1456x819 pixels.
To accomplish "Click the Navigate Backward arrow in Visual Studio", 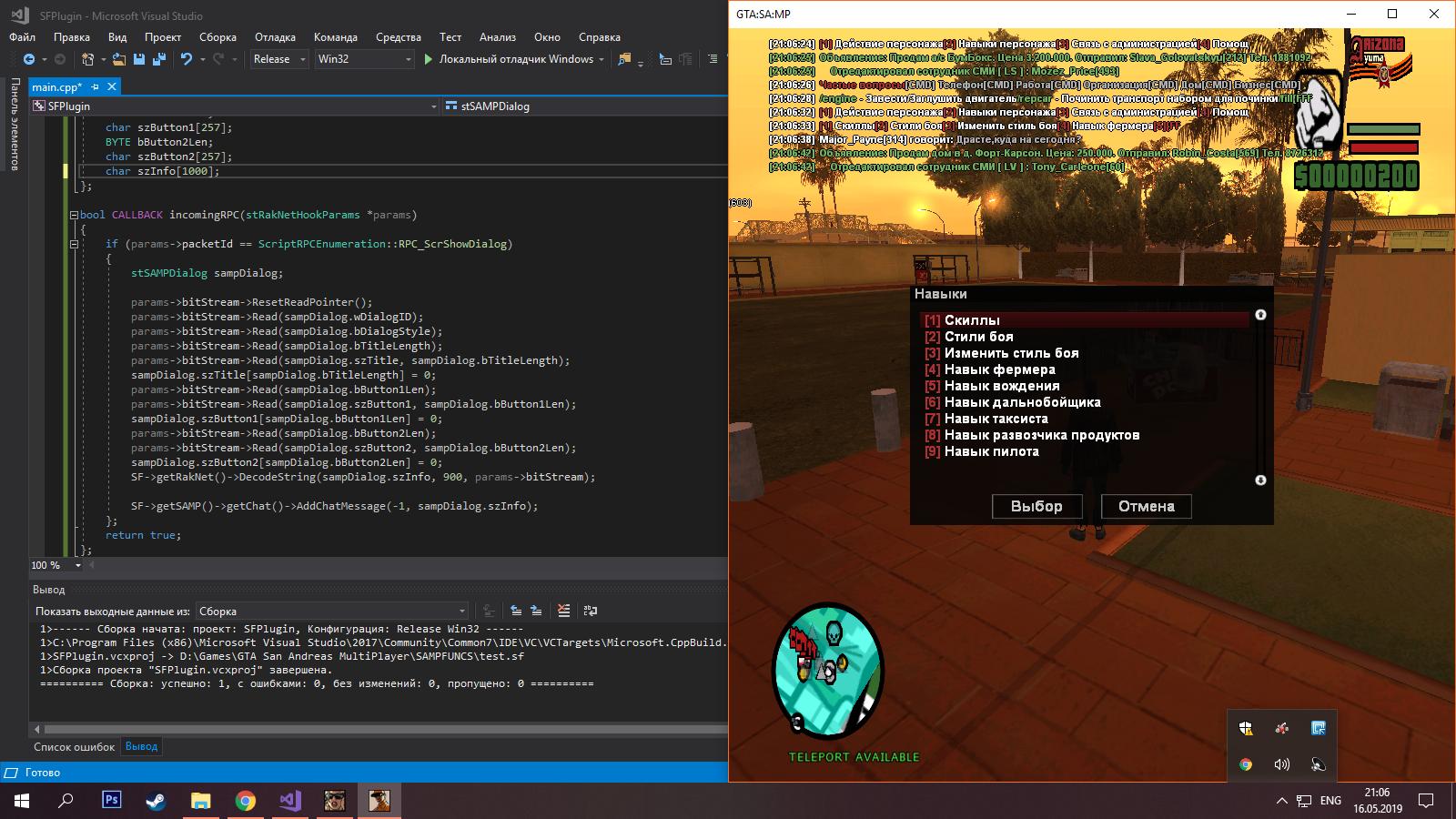I will pos(29,59).
